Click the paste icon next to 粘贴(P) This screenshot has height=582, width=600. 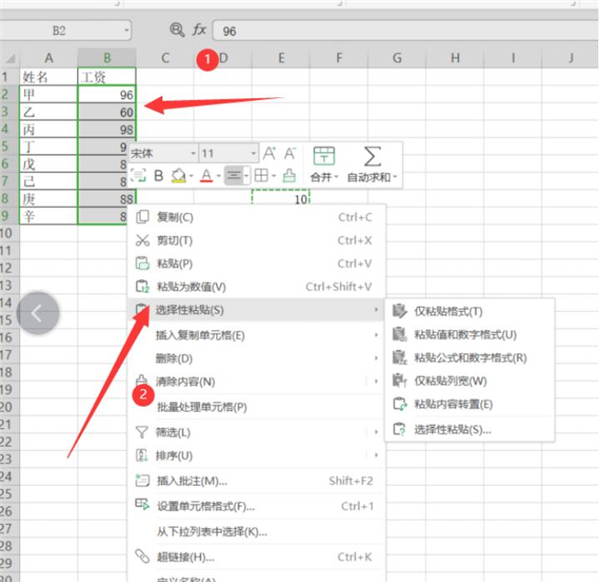coord(142,263)
